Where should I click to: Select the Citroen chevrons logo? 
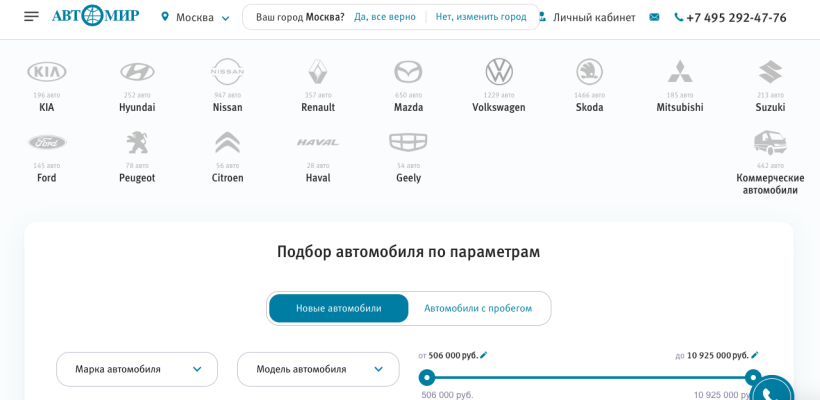227,142
